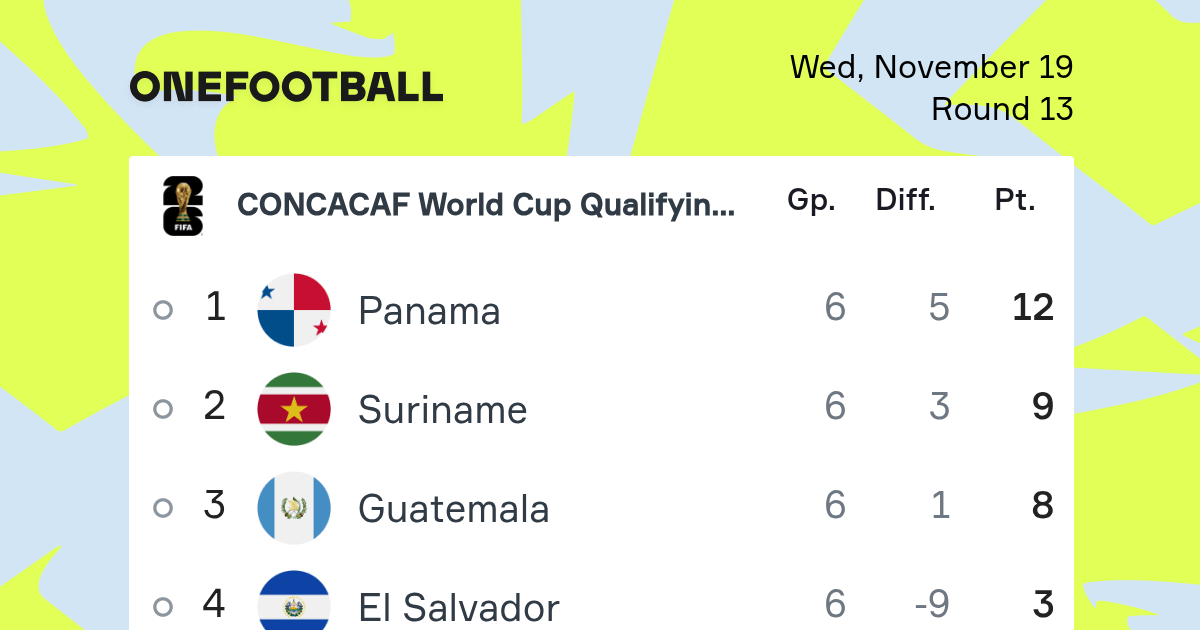Click Panama's 12 points value
This screenshot has height=630, width=1200.
[x=1033, y=308]
